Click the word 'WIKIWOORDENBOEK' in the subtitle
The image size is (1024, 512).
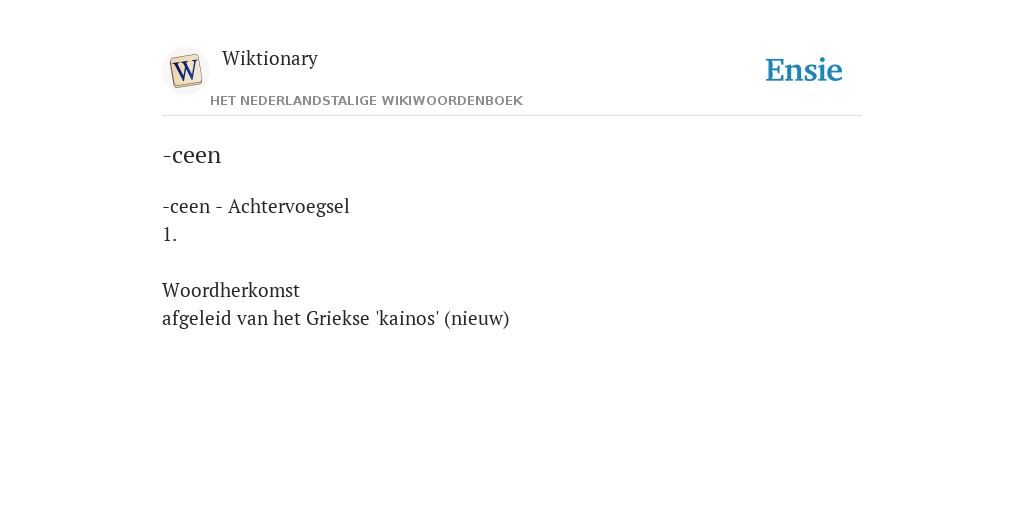click(x=452, y=101)
